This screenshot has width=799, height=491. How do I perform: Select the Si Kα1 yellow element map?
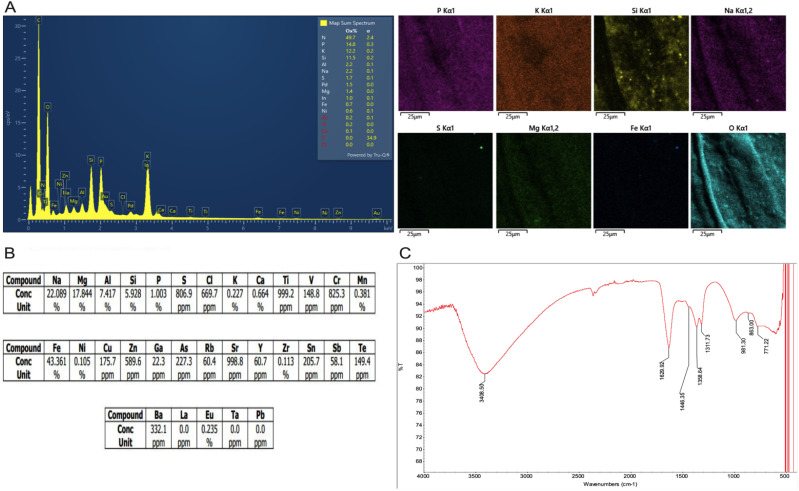pyautogui.click(x=642, y=63)
